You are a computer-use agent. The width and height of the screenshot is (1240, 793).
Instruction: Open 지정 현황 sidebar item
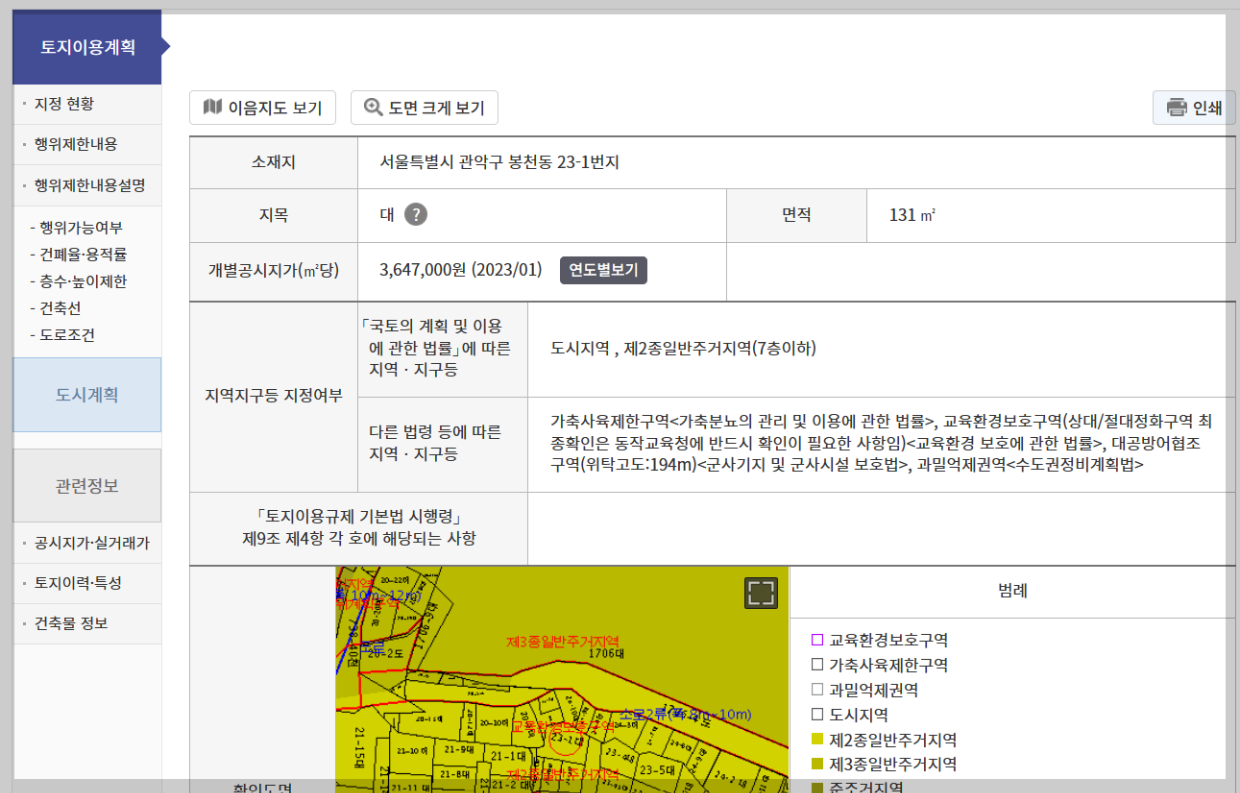pos(64,104)
